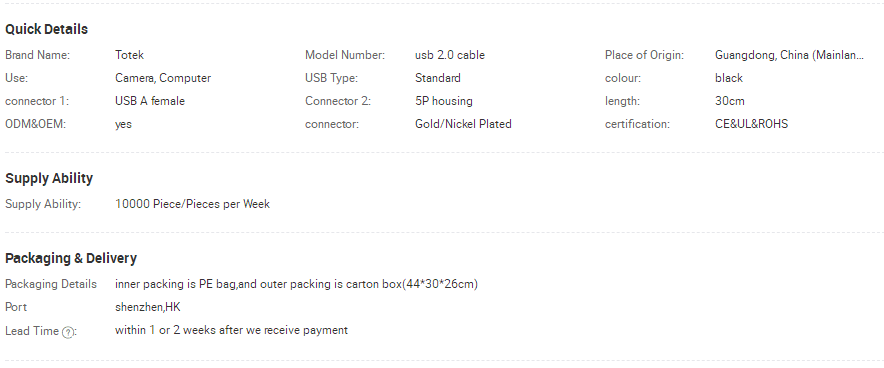
Task: Click the Lead Time help question-mark icon
Action: coord(68,332)
